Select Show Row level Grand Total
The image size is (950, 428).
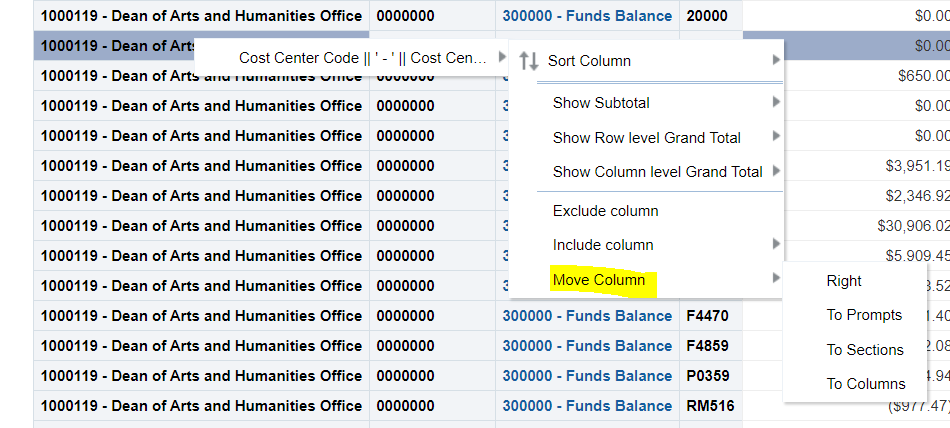coord(646,137)
